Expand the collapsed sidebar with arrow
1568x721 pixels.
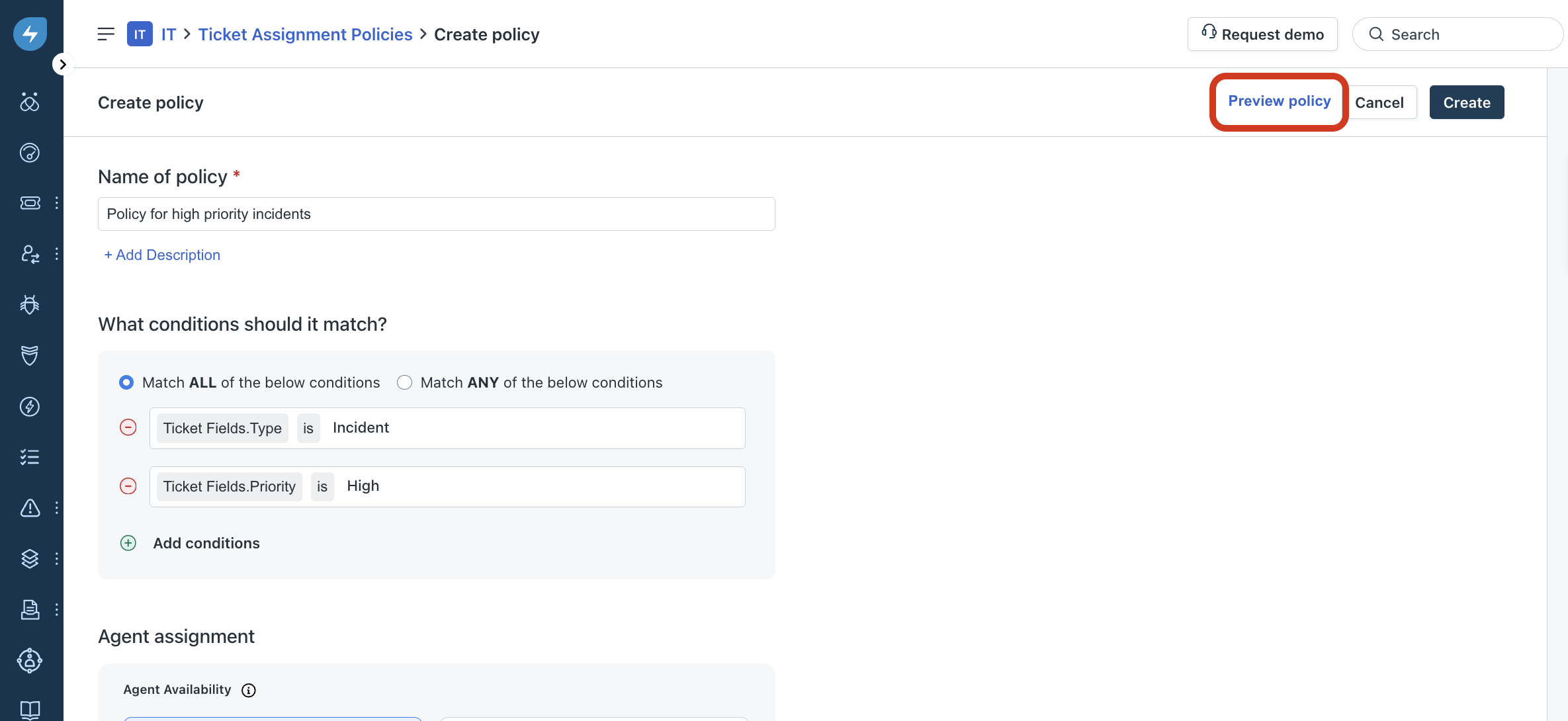tap(63, 64)
